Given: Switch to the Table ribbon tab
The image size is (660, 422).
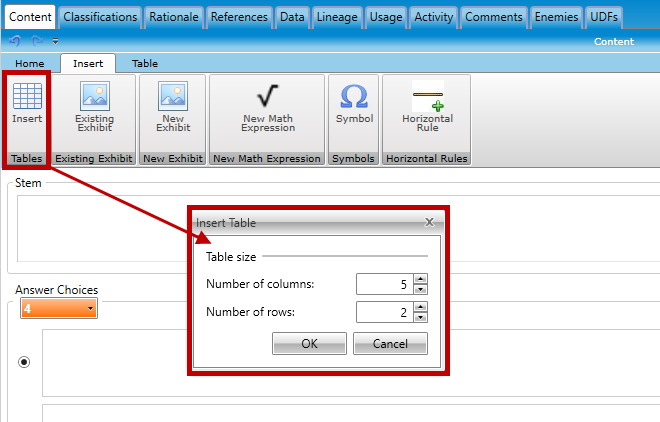Looking at the screenshot, I should (x=145, y=63).
